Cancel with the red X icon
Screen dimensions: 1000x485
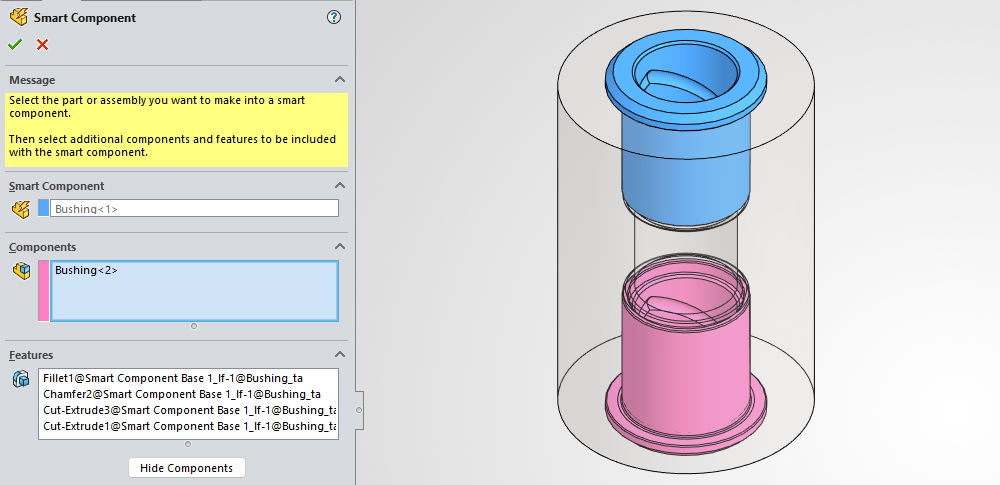tap(42, 44)
